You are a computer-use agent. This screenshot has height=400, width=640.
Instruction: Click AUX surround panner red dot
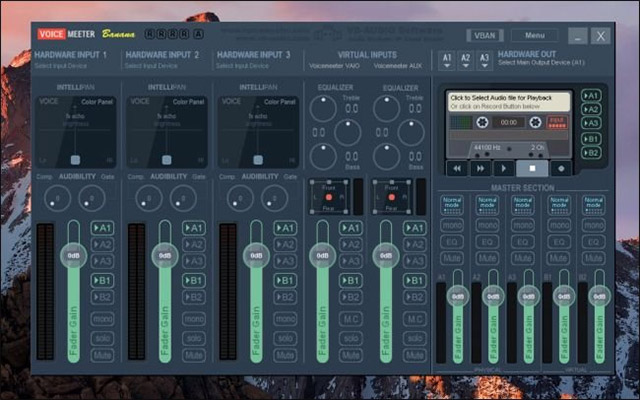392,197
